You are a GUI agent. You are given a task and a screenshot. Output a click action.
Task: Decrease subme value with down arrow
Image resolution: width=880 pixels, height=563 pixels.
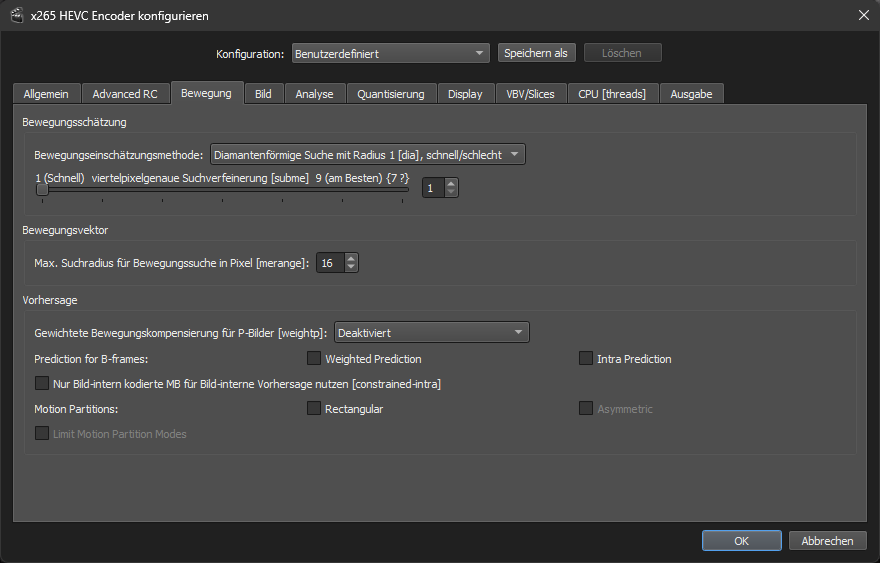[451, 192]
